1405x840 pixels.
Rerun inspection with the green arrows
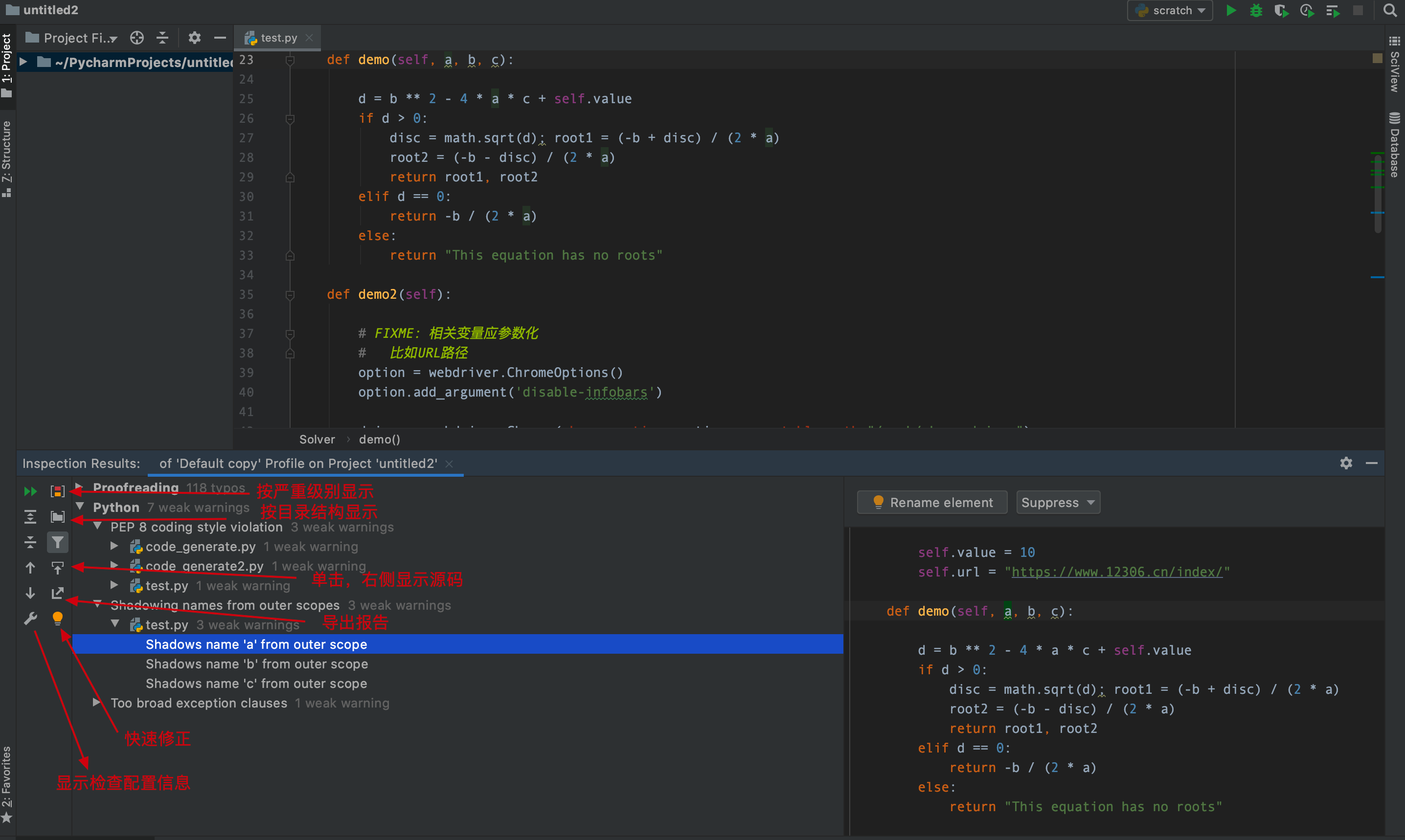click(x=31, y=491)
